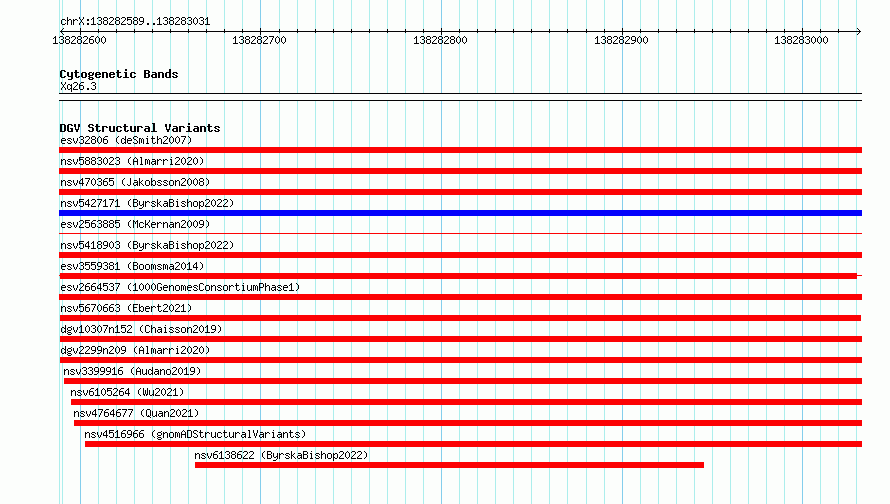Open nsv4516966 (gnomADStructuralVariants) label
This screenshot has height=504, width=890.
(195, 434)
